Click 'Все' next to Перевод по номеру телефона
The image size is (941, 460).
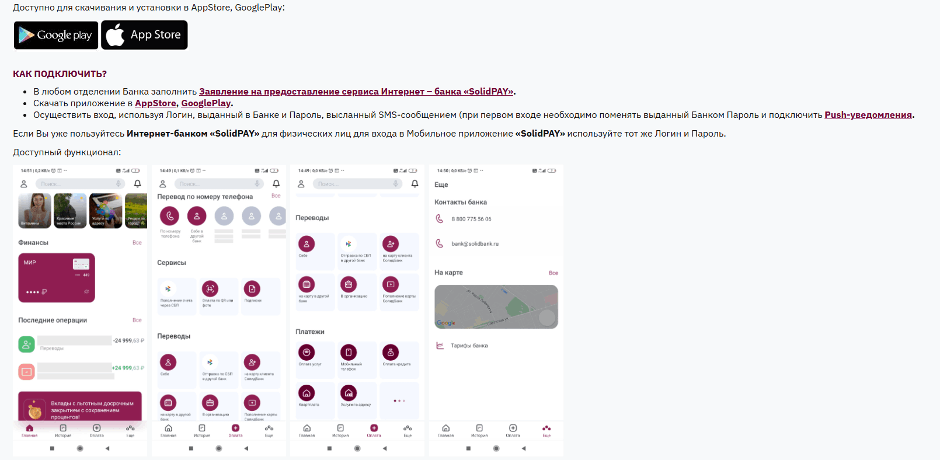(x=275, y=196)
